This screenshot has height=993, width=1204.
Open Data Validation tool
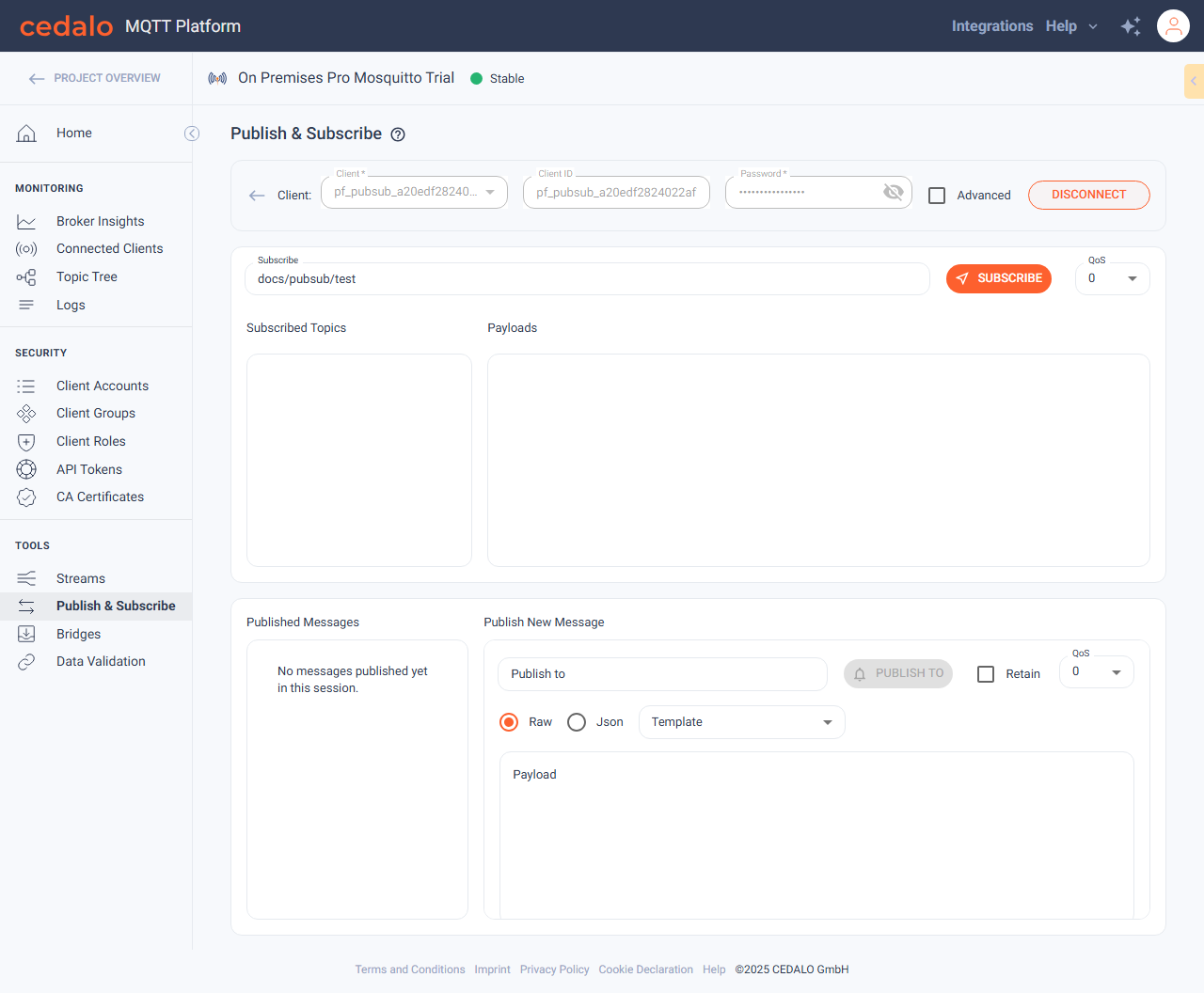click(101, 662)
